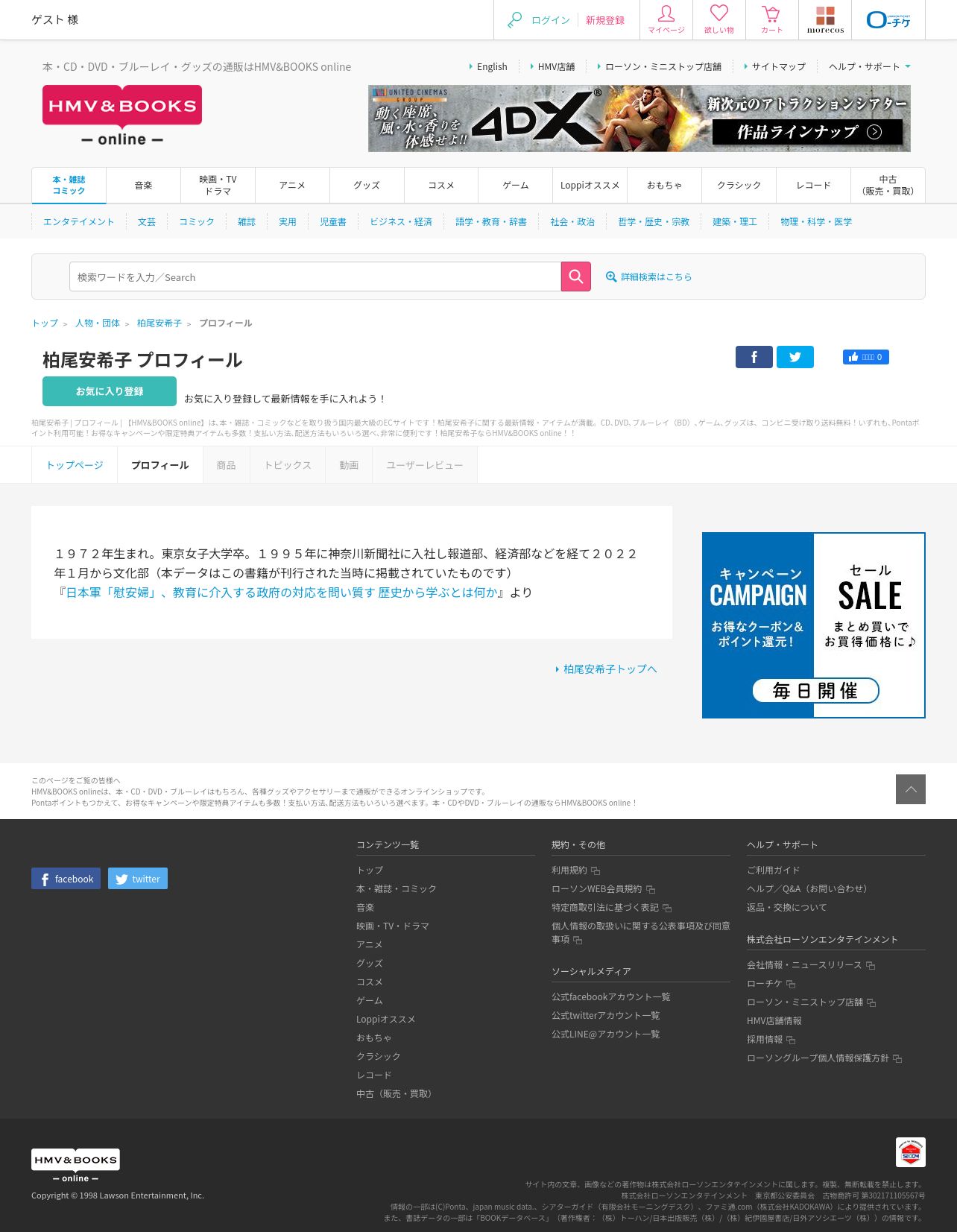Open L-tike ticket logo link

888,19
